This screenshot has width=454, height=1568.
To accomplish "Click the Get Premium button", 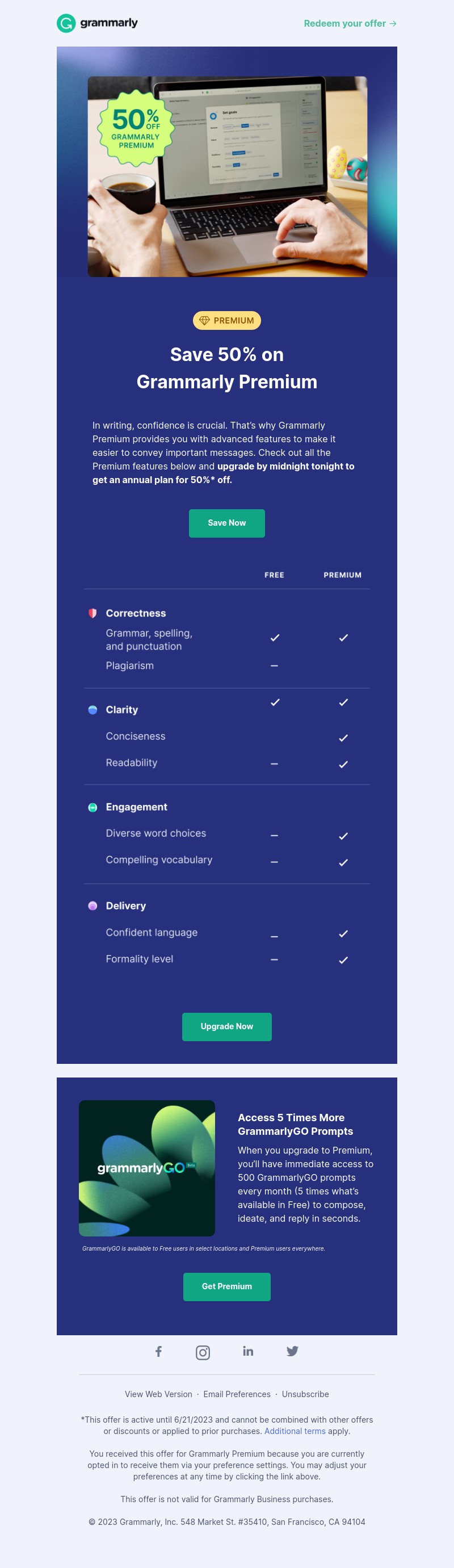I will (x=227, y=1287).
